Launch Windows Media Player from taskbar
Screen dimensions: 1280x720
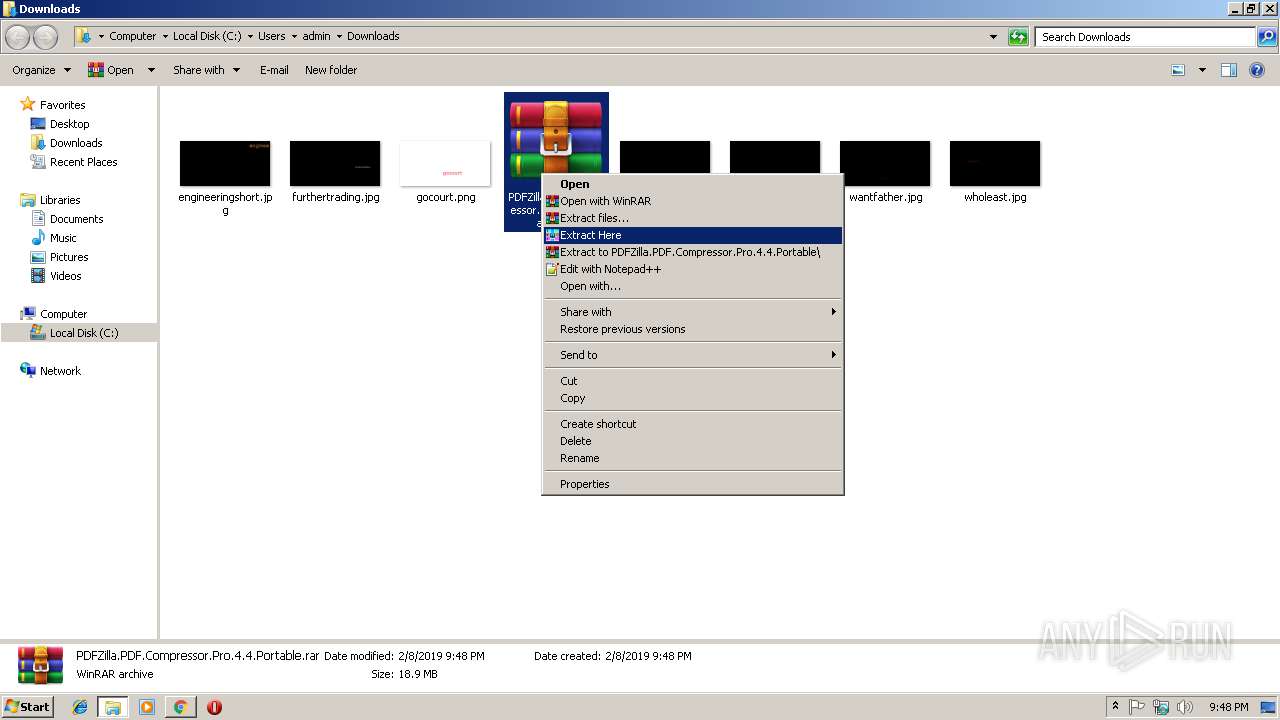coord(147,707)
